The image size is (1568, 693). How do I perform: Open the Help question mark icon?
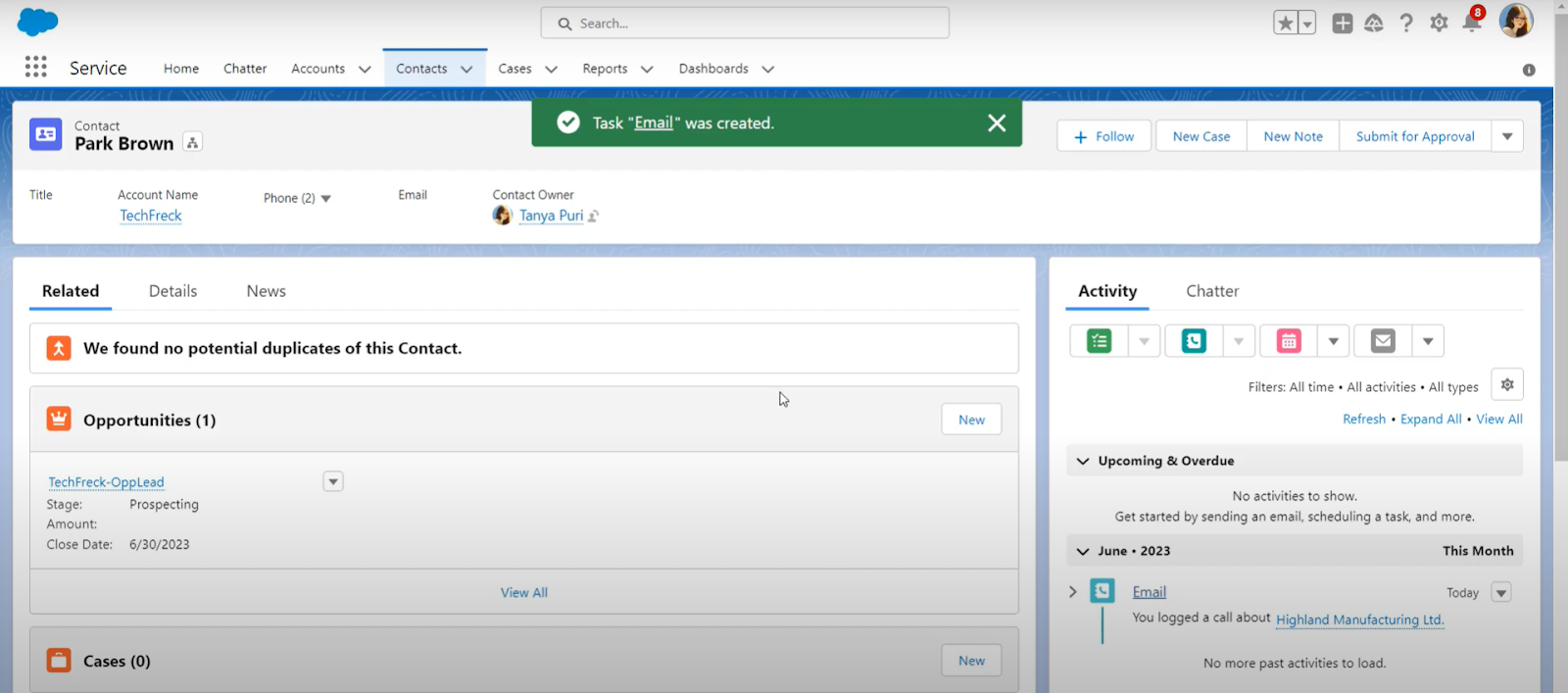(x=1406, y=23)
